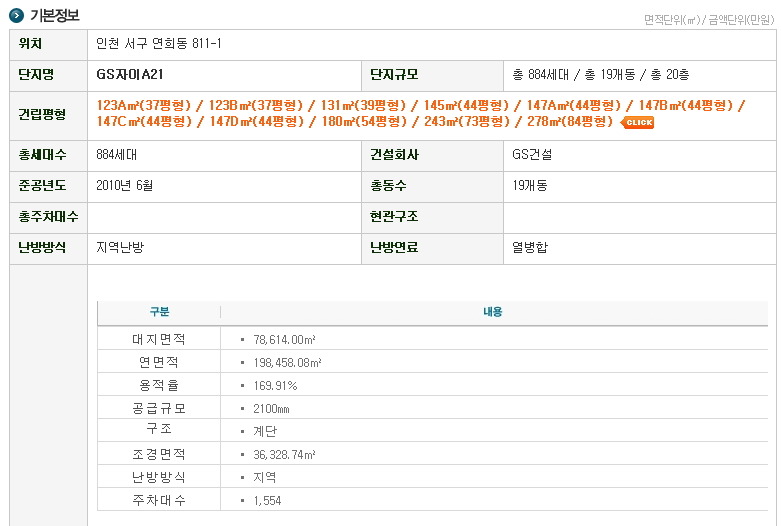View the 180㎡(54평형) type link

pos(365,121)
